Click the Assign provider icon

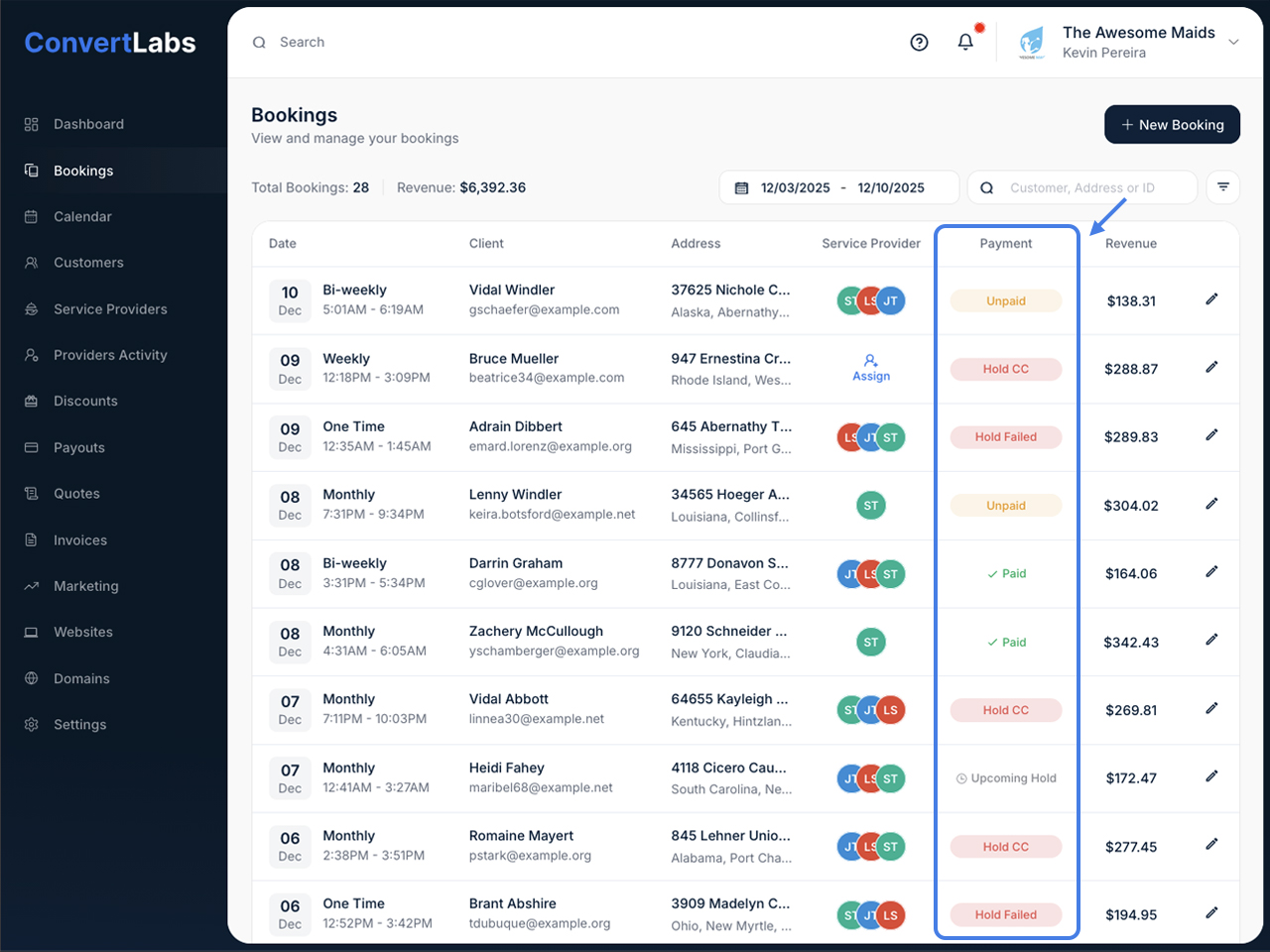tap(871, 368)
